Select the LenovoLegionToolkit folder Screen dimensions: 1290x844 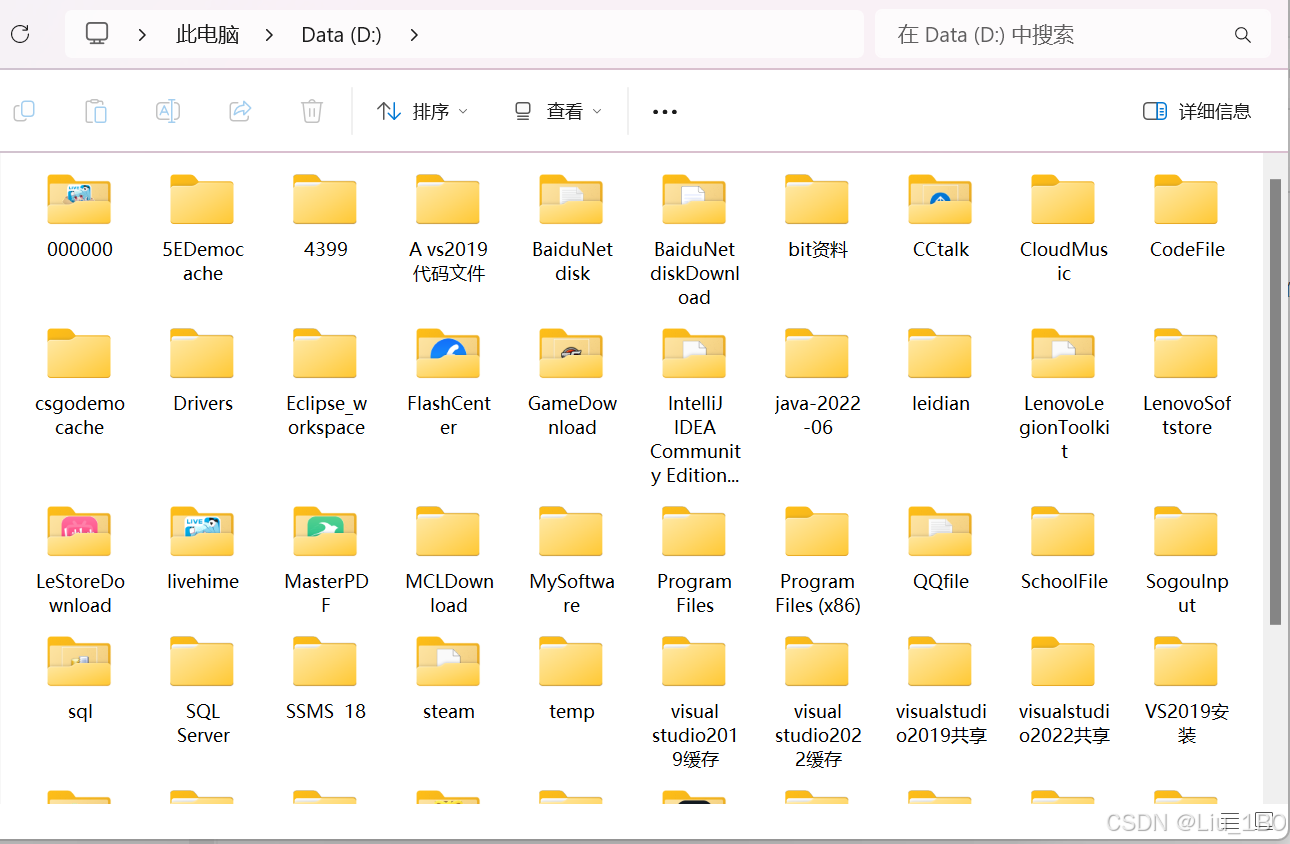1064,394
